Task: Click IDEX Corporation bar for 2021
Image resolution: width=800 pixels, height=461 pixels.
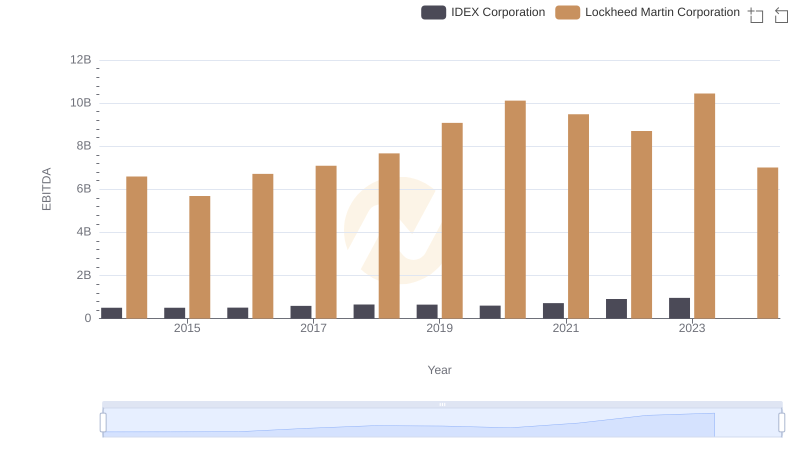Action: (553, 311)
